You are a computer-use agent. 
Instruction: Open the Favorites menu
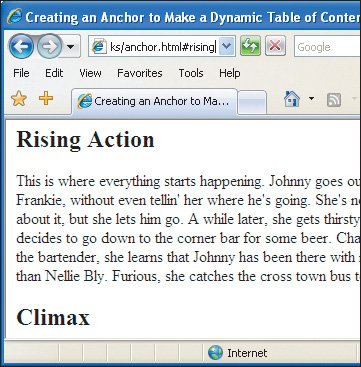[x=140, y=73]
